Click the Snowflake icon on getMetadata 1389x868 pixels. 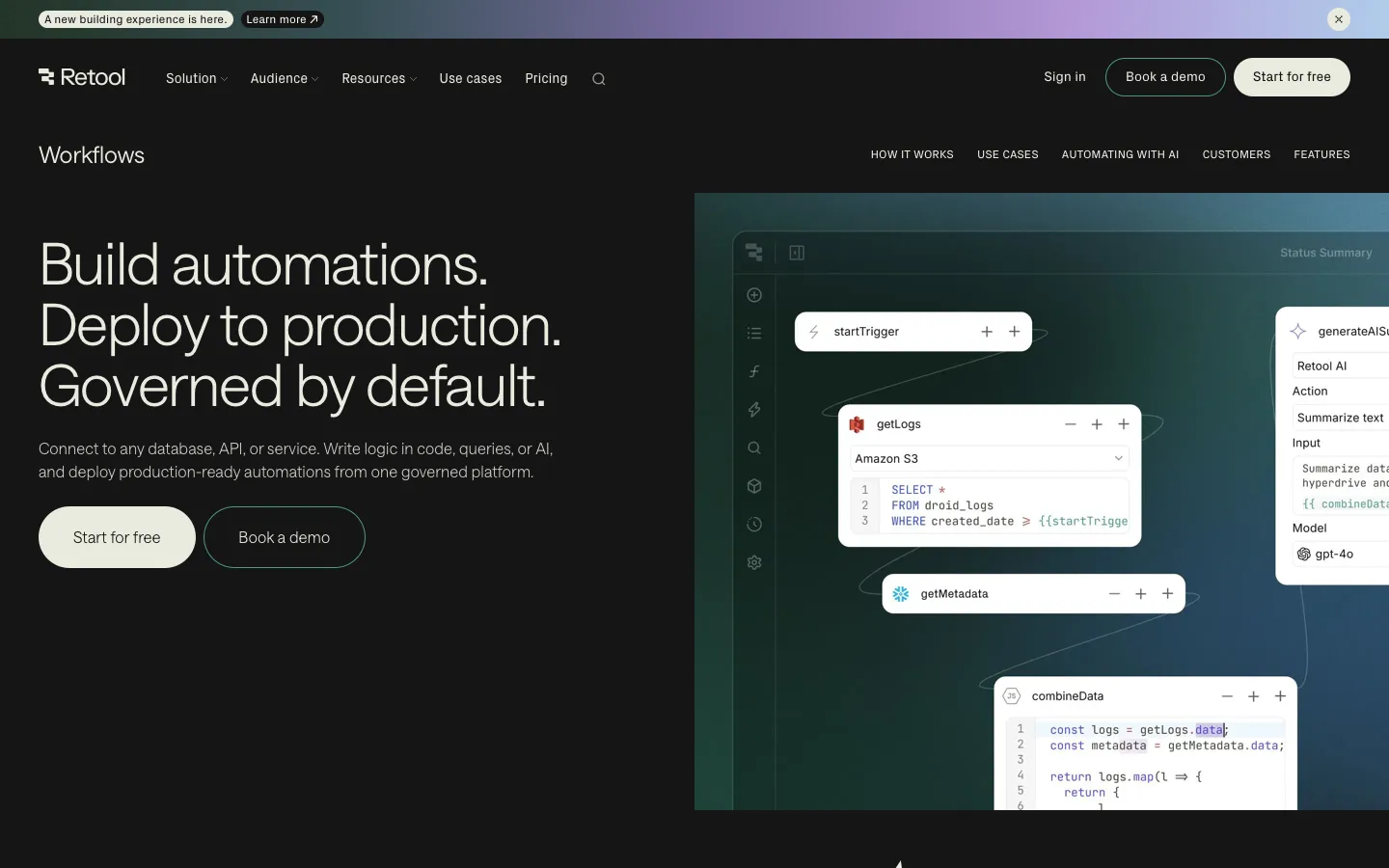901,594
